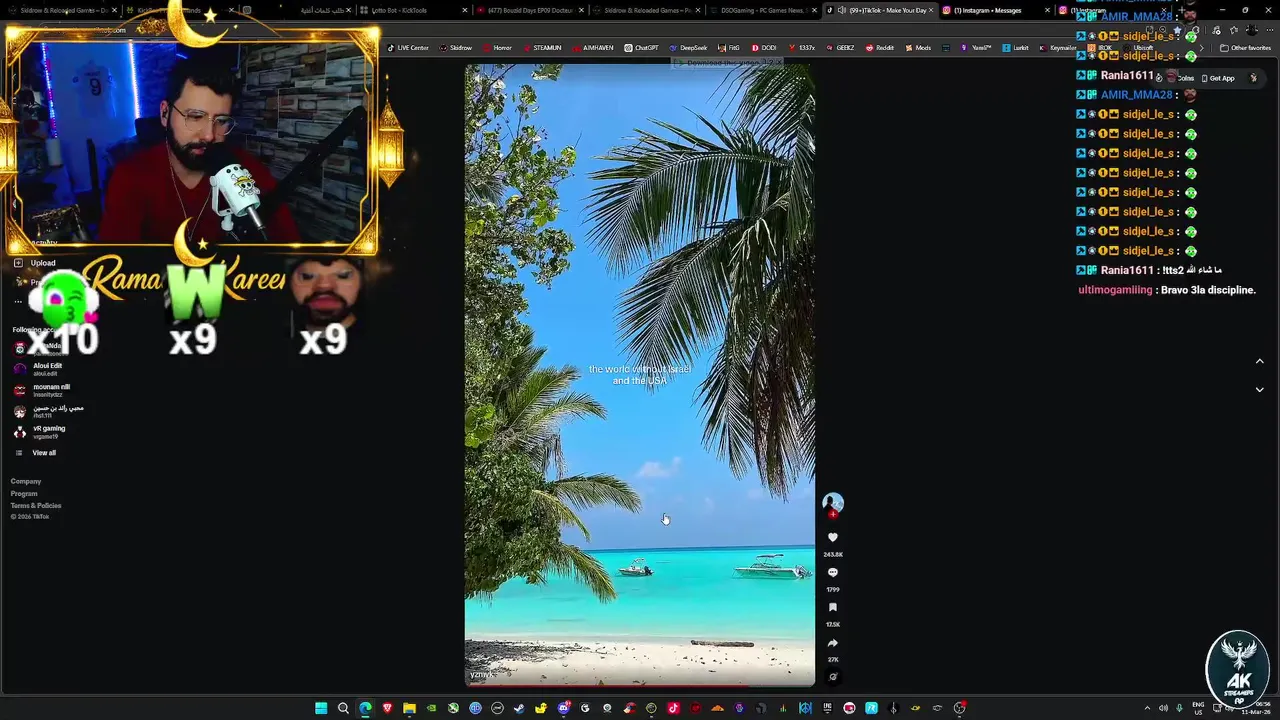This screenshot has height=720, width=1280.
Task: Open the Reddit bookmark
Action: click(880, 48)
